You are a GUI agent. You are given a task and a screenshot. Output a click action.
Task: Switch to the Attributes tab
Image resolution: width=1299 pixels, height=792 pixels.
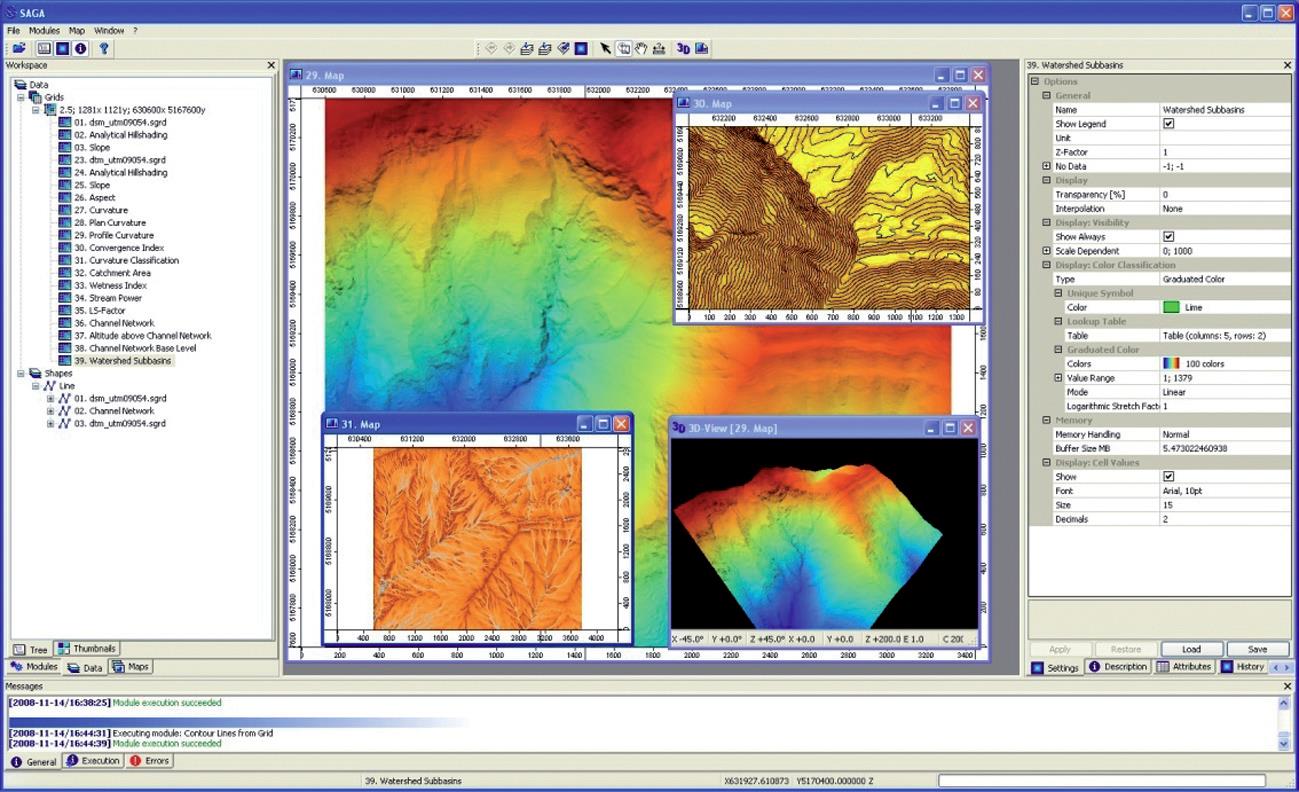click(x=1184, y=667)
